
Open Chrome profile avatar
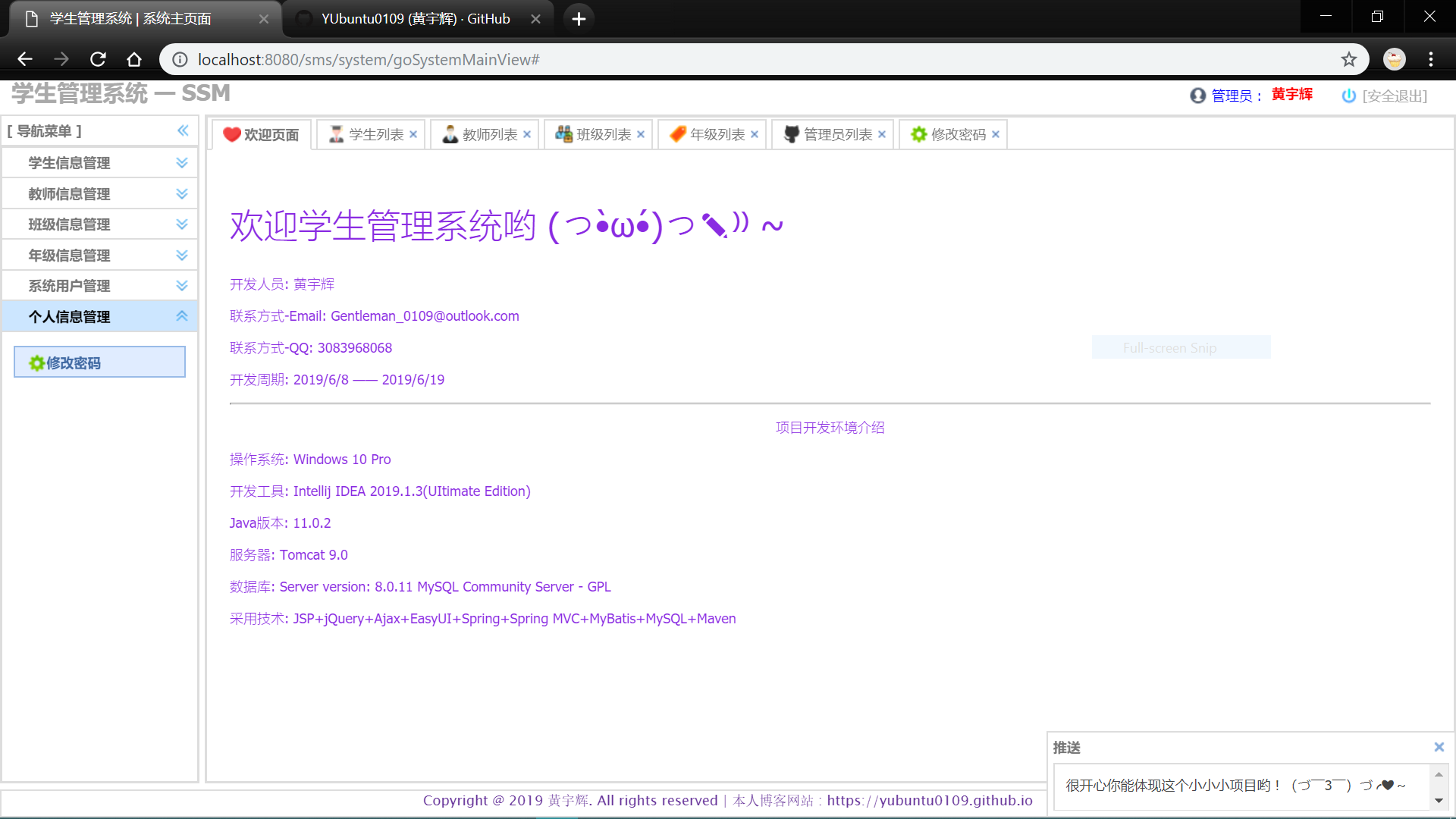pos(1394,59)
